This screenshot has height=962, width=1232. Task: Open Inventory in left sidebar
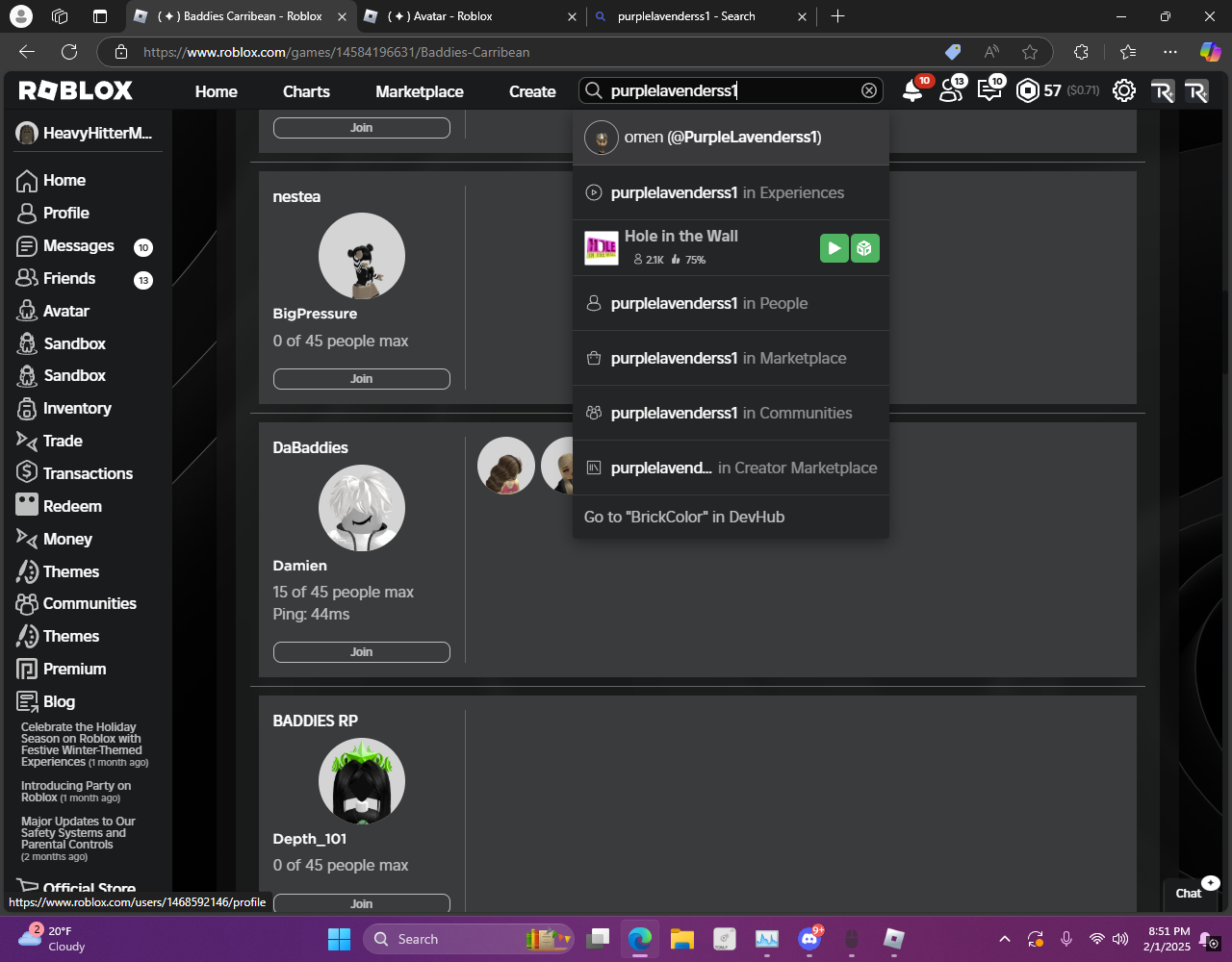coord(64,409)
